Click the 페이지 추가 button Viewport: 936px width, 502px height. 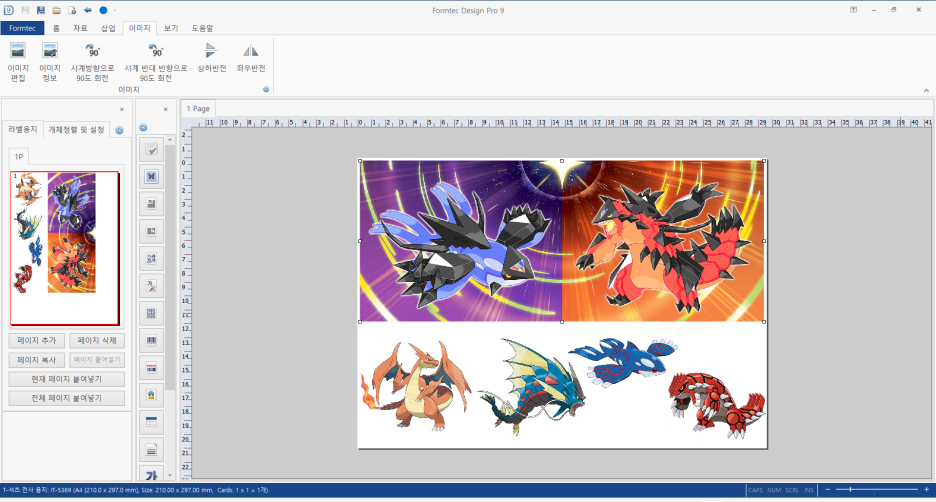coord(36,340)
